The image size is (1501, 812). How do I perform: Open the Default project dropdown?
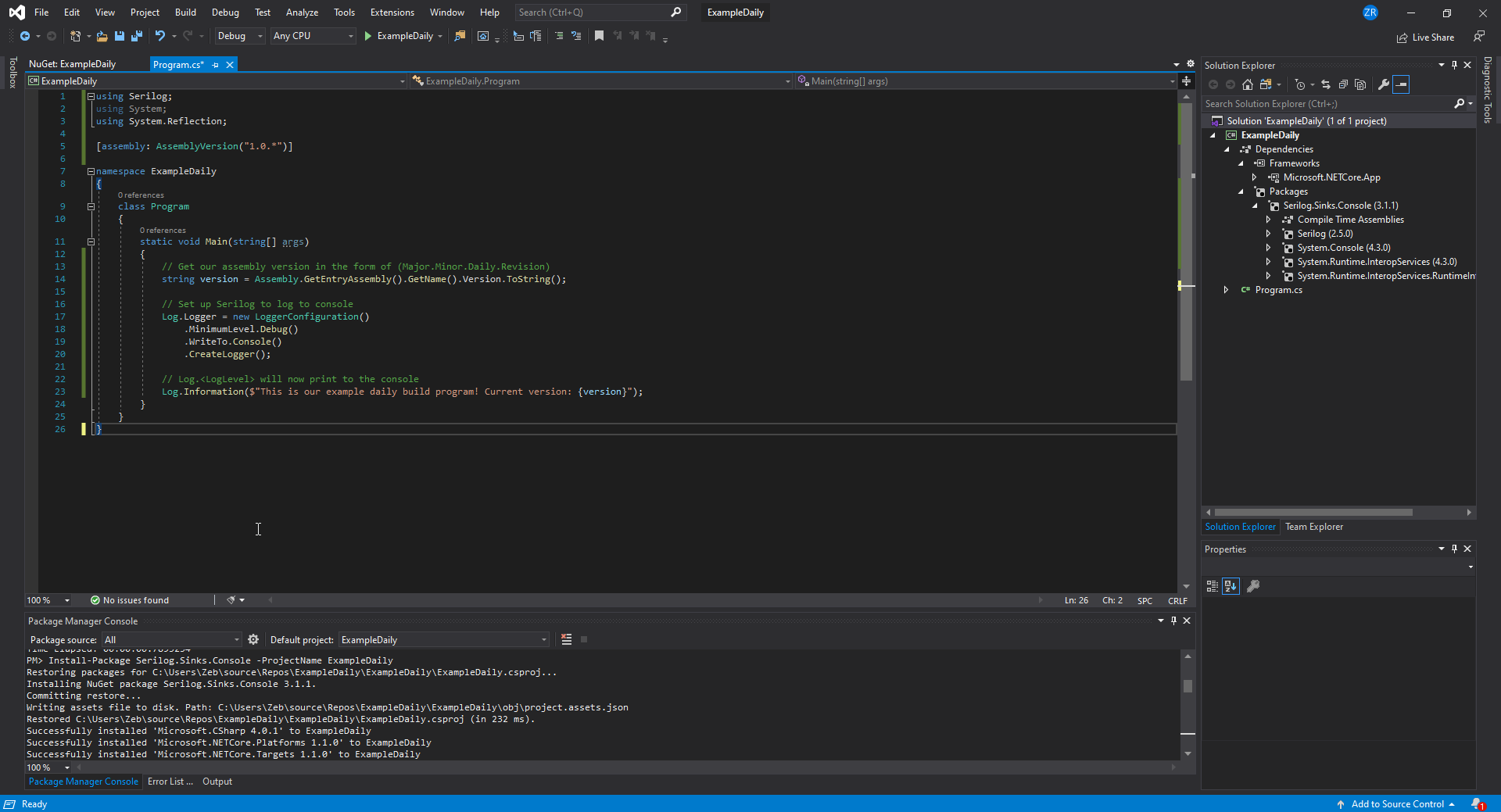(x=444, y=640)
